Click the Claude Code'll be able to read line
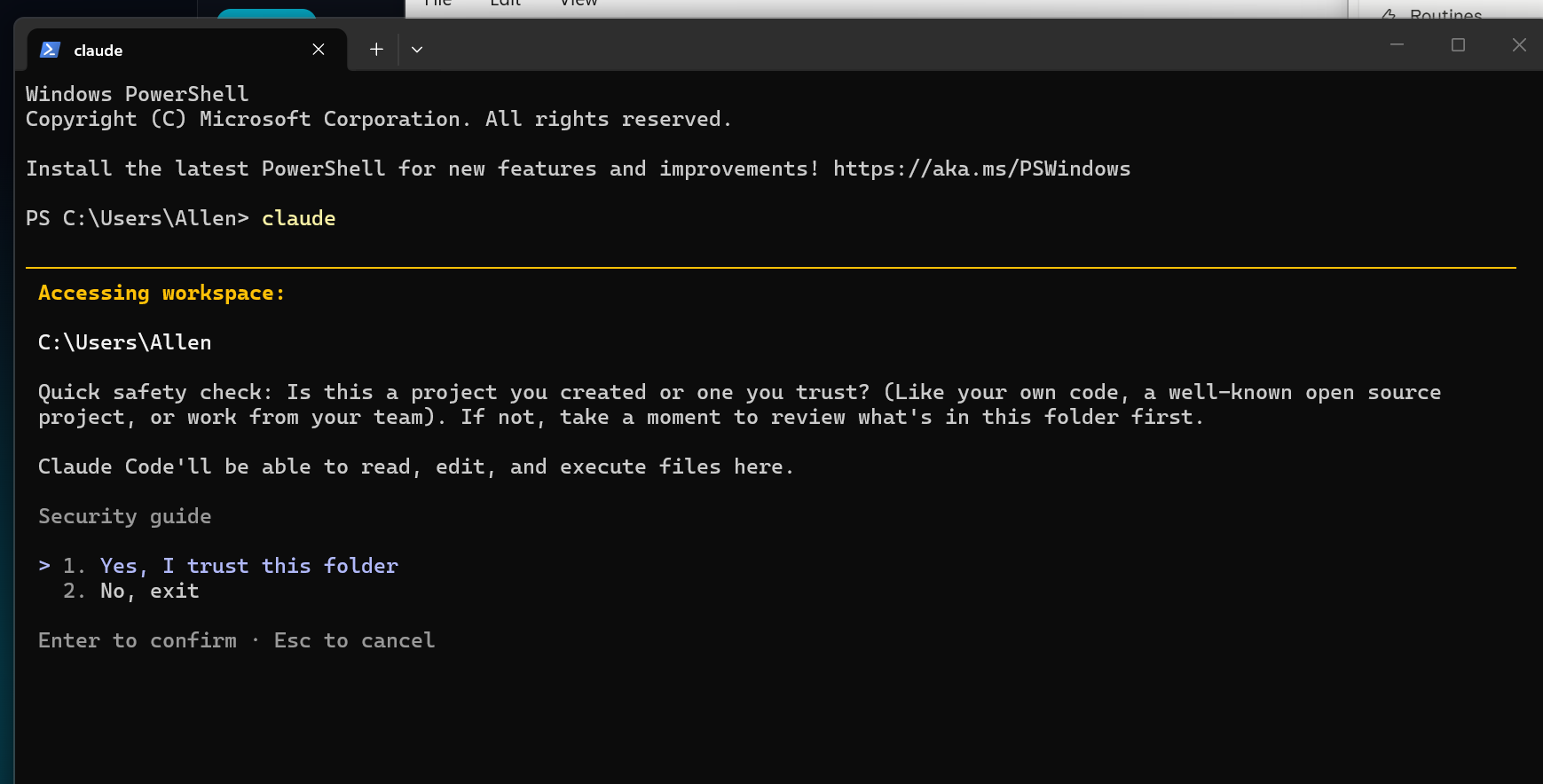This screenshot has height=784, width=1543. click(x=416, y=466)
